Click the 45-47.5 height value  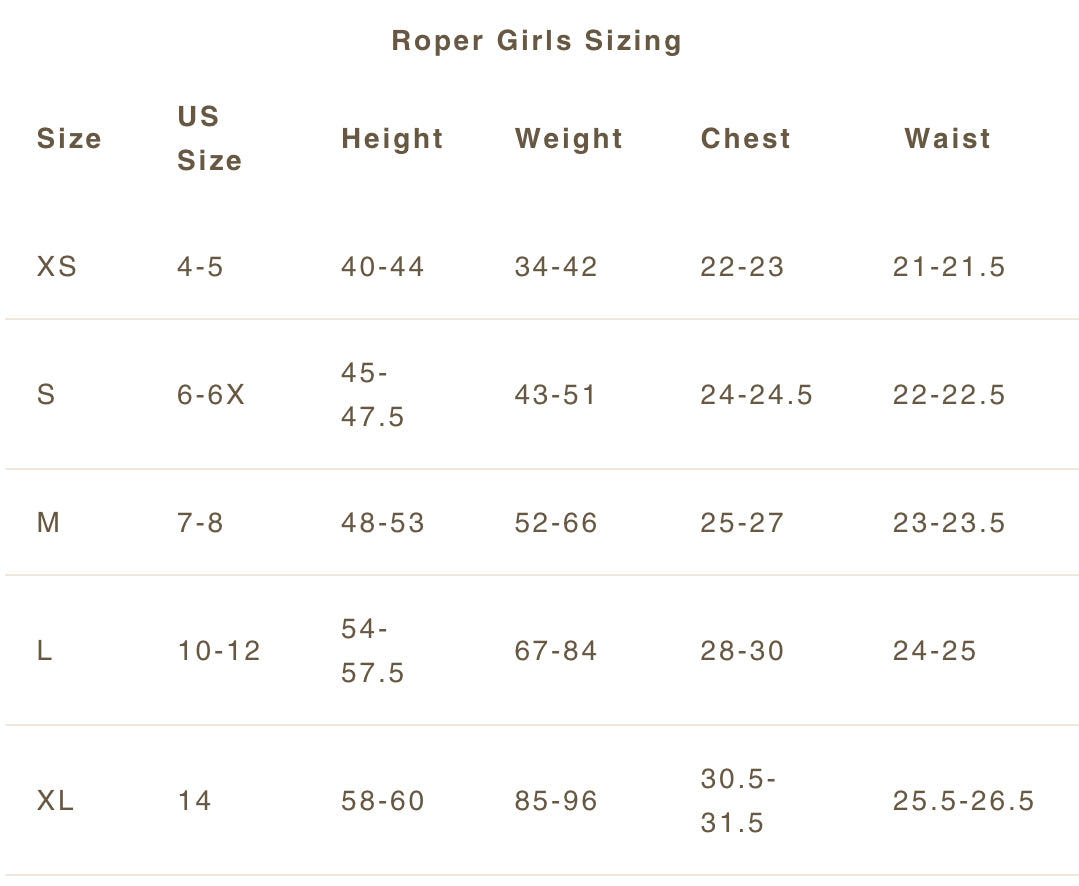coord(373,395)
